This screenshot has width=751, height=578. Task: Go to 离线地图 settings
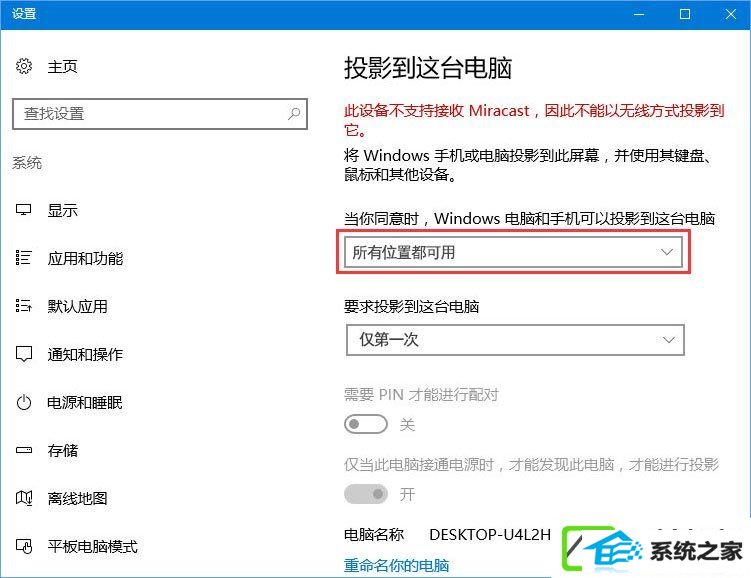[x=77, y=499]
